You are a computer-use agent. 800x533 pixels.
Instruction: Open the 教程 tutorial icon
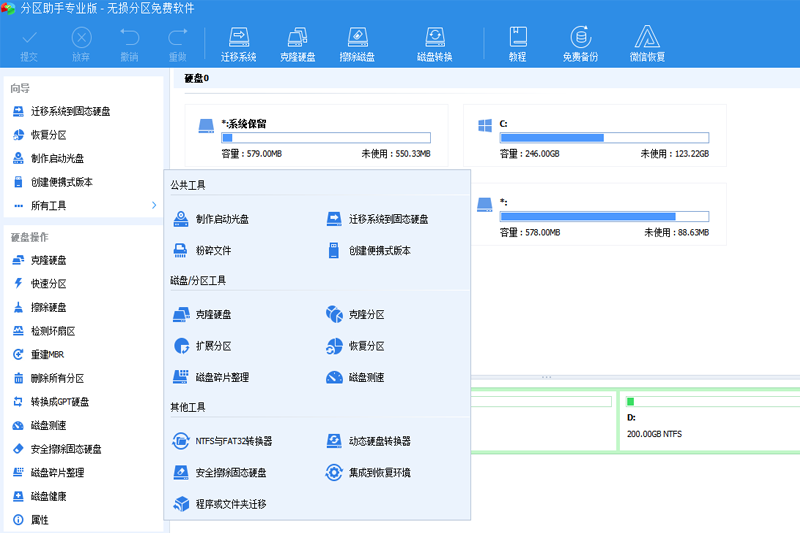pos(517,43)
